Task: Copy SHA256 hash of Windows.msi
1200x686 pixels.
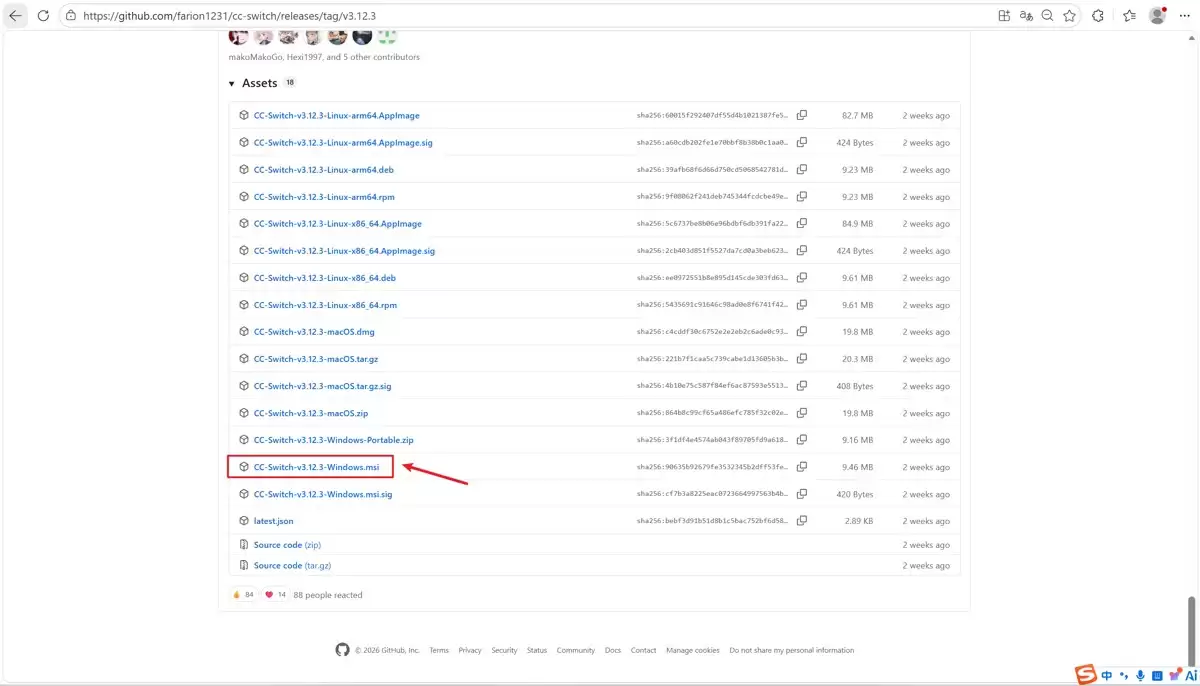Action: point(801,467)
